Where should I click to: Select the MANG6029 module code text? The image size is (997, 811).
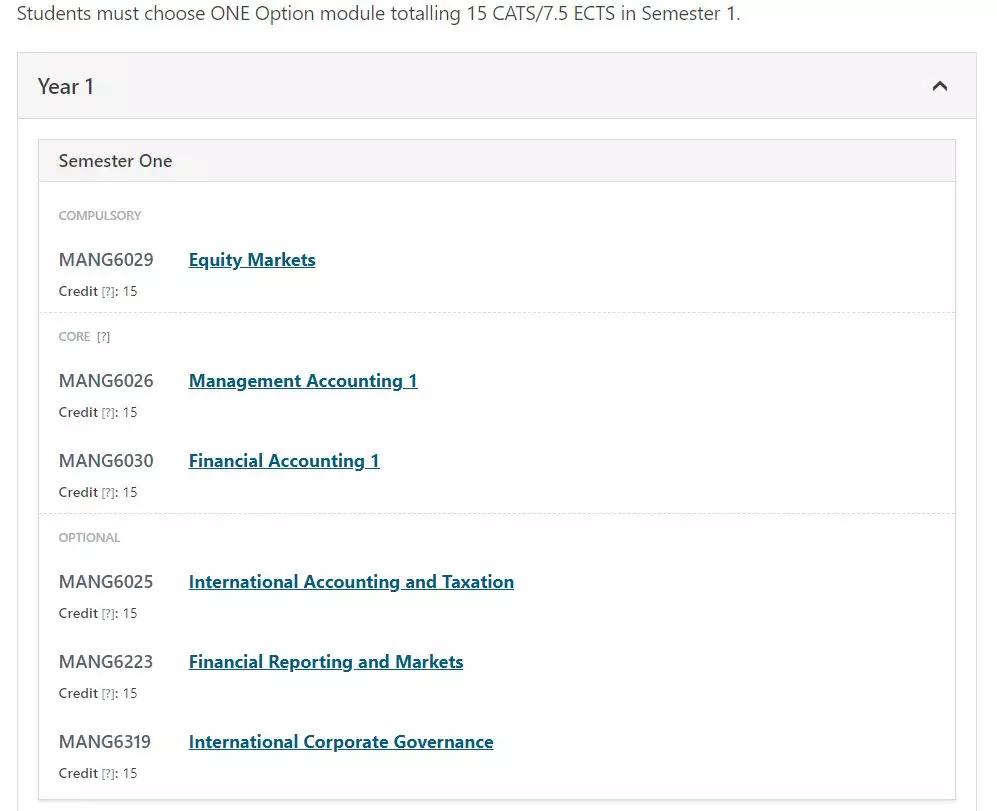[106, 260]
